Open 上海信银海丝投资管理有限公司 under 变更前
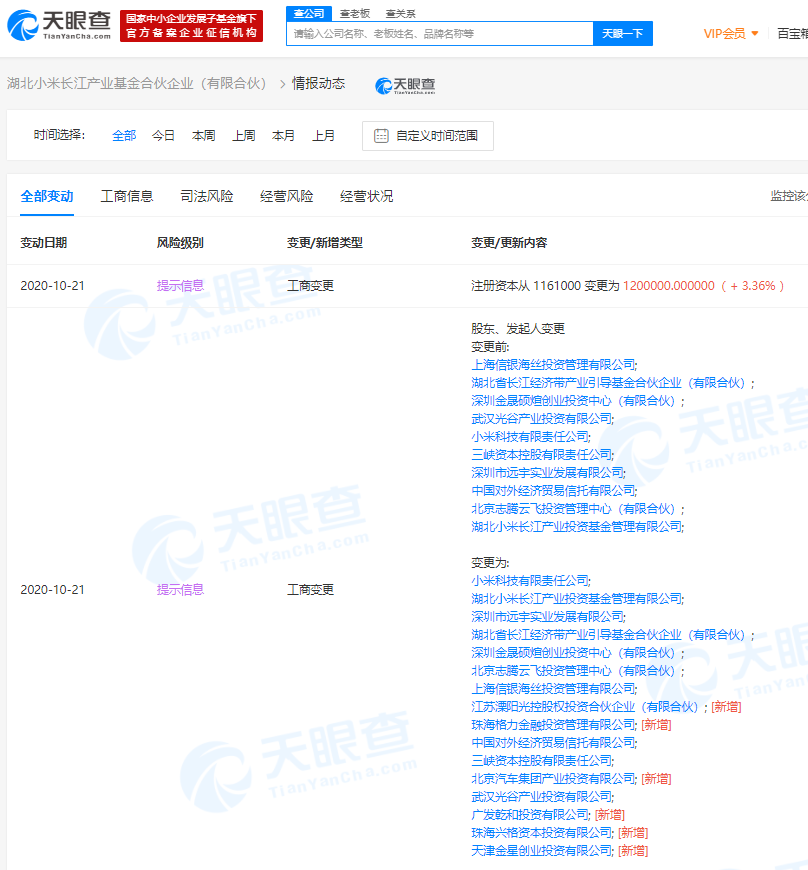Screen dimensions: 808x870 pos(553,365)
